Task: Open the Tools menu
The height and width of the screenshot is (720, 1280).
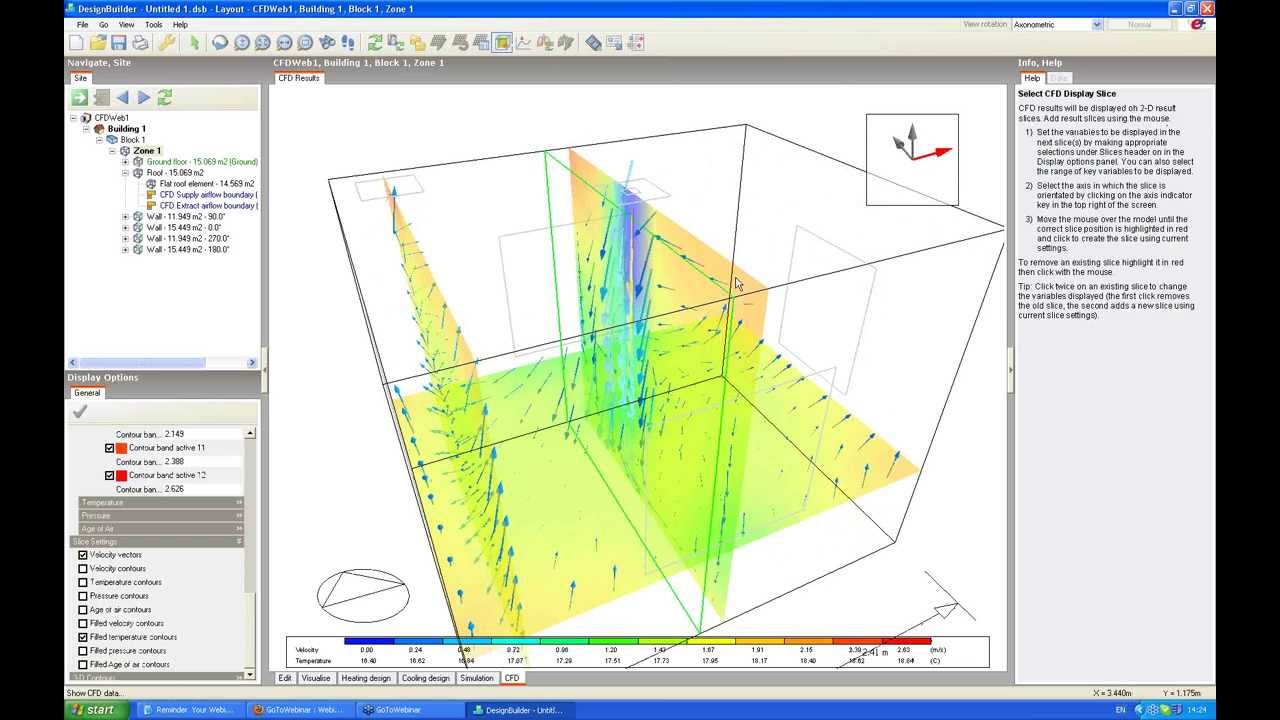Action: [153, 24]
